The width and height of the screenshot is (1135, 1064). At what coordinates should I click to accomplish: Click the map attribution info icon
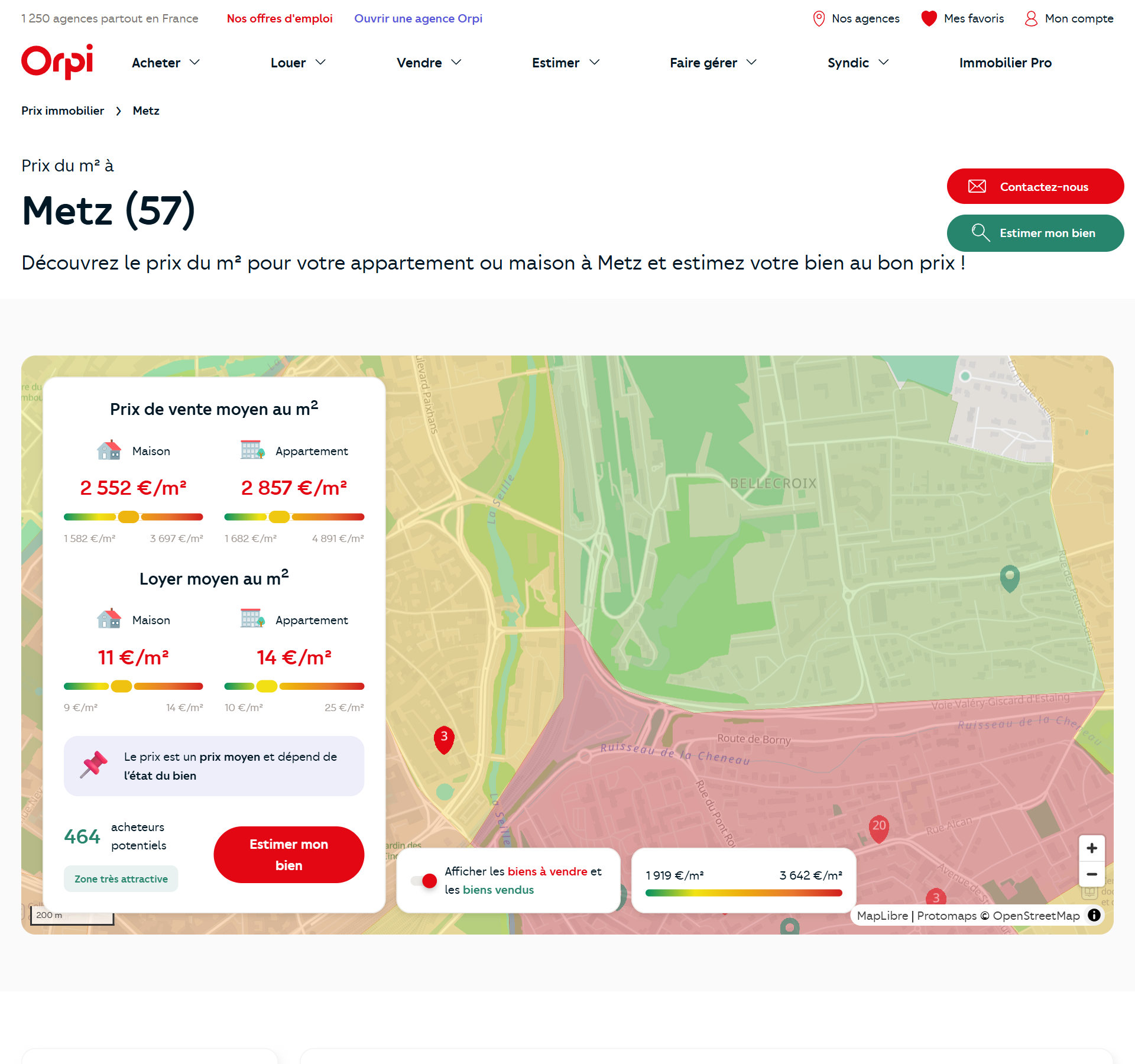click(1094, 915)
